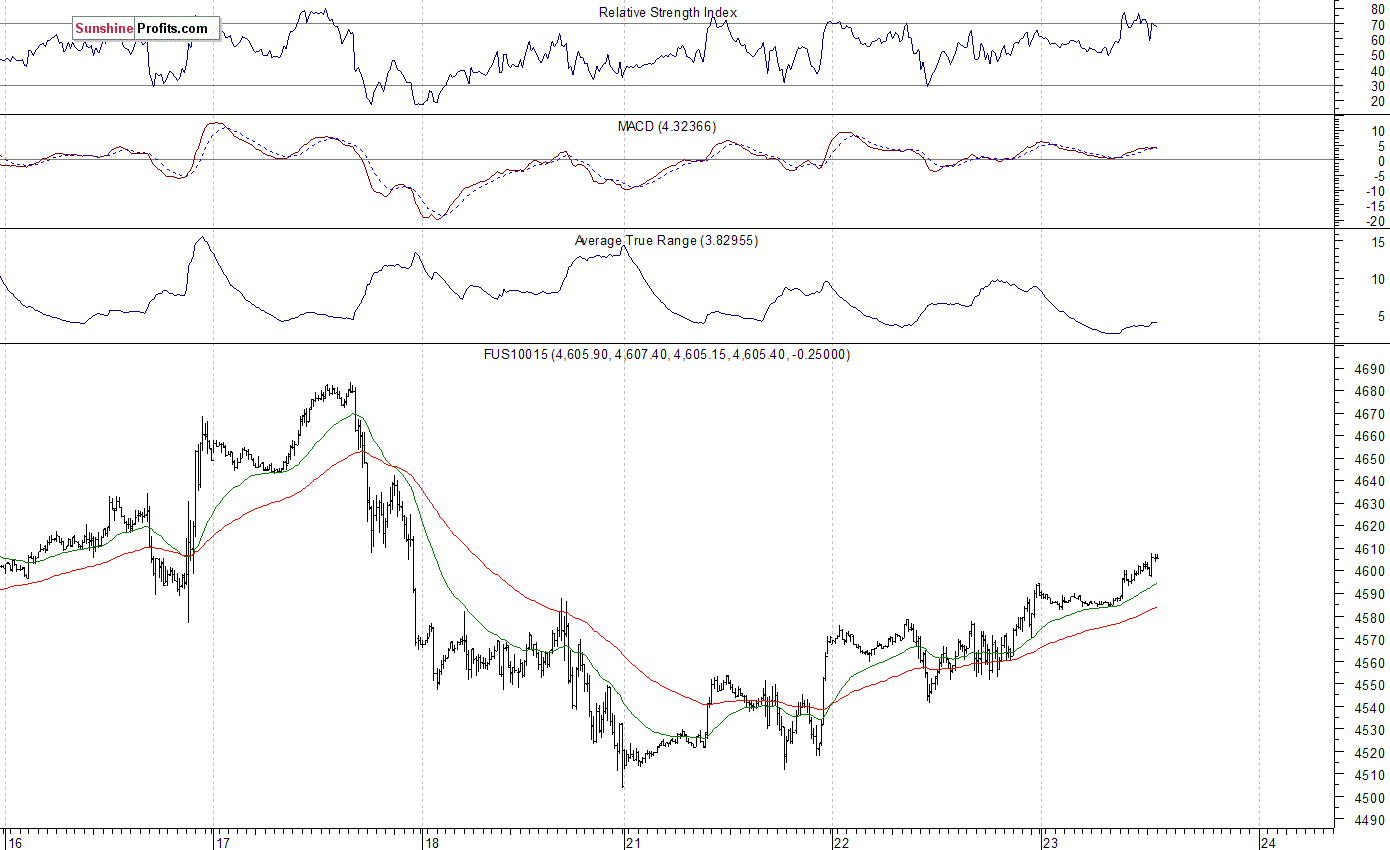Click the 4530 price axis label

point(1370,731)
